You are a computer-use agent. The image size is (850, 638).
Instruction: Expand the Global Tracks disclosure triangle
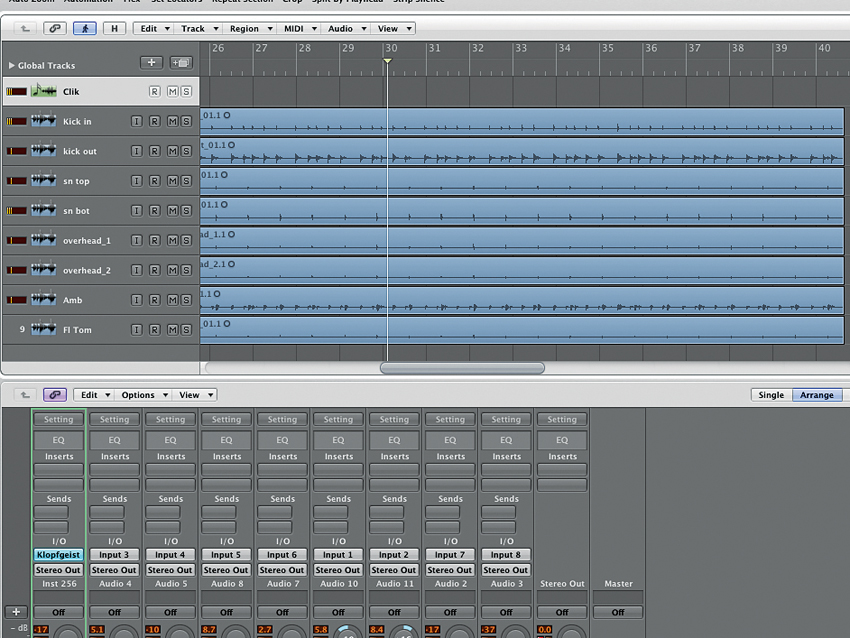(11, 66)
